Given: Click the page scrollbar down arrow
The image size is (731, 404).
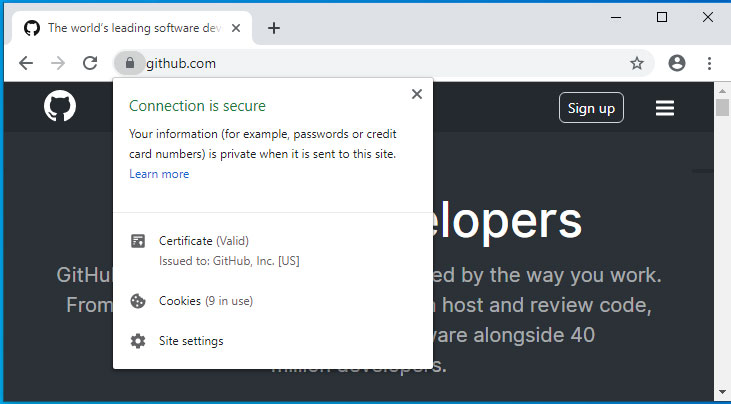Looking at the screenshot, I should [723, 392].
